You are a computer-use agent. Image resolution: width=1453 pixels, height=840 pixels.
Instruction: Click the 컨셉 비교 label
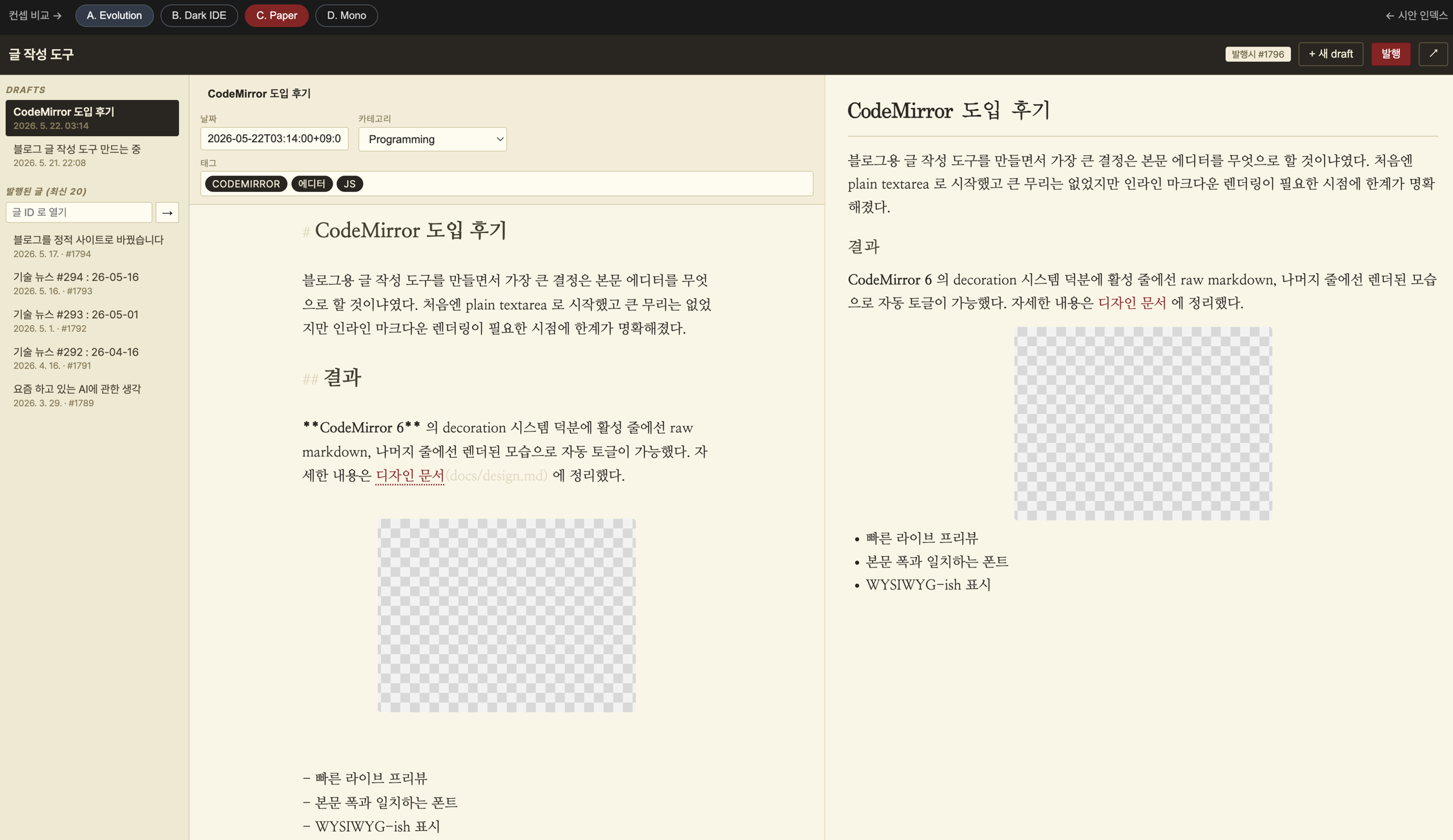(x=35, y=15)
